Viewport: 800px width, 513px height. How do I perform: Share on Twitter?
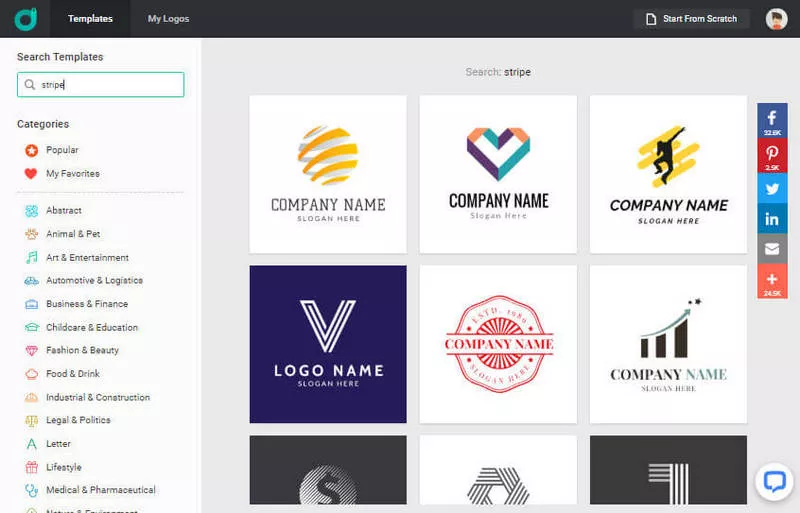point(772,188)
